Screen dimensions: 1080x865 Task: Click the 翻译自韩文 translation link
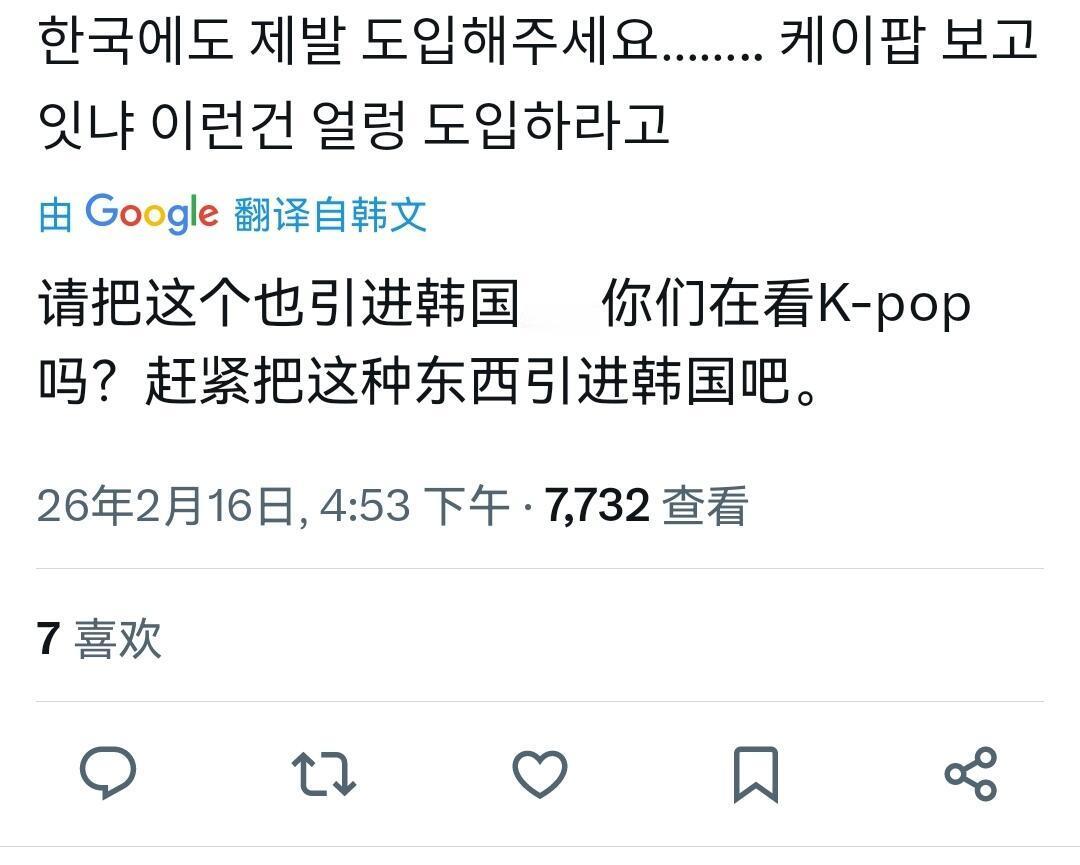pos(330,214)
